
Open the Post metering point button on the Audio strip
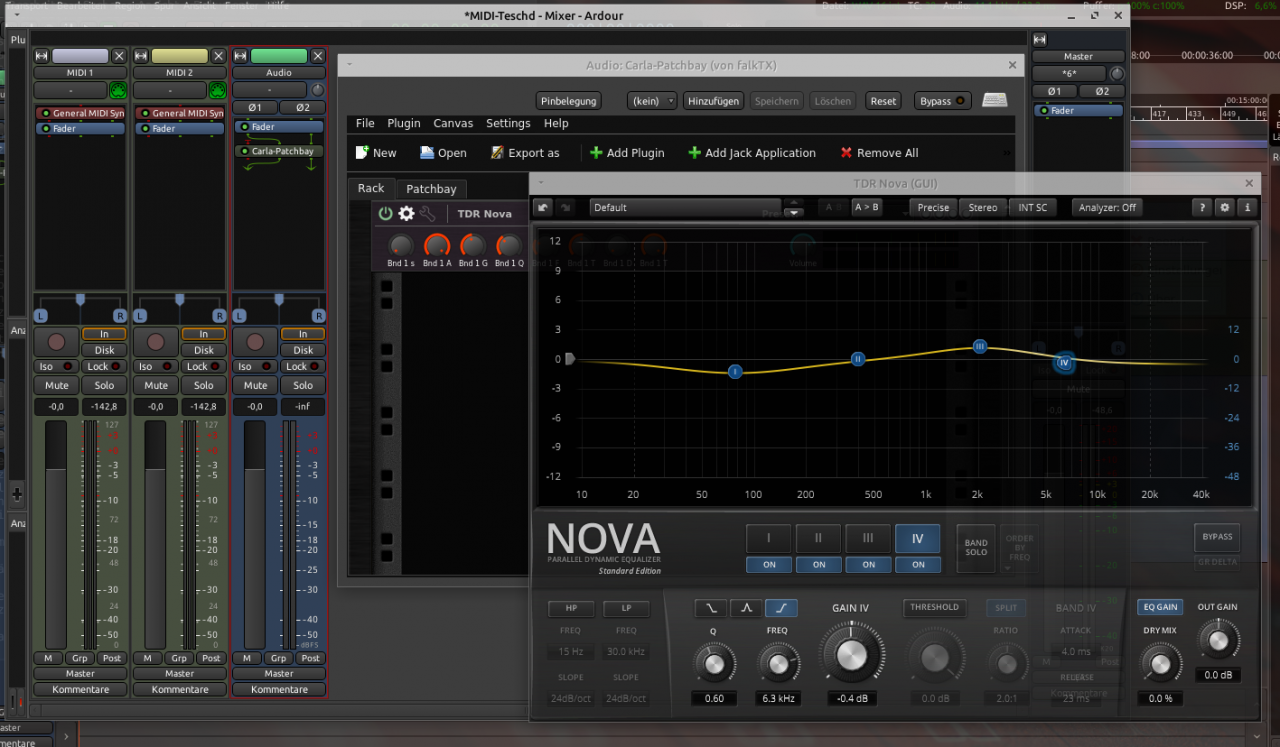[x=311, y=658]
